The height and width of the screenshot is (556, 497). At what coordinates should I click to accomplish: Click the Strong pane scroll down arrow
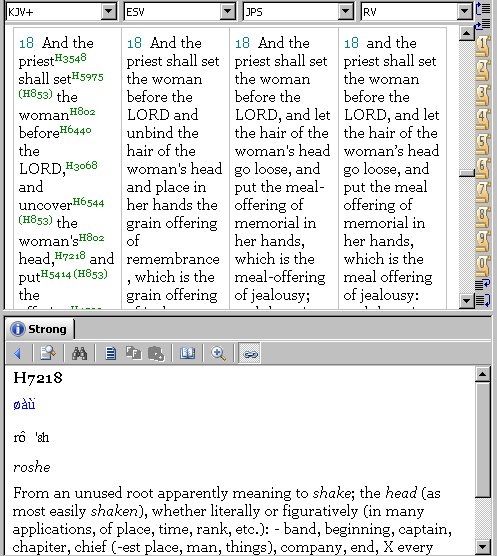[x=483, y=546]
